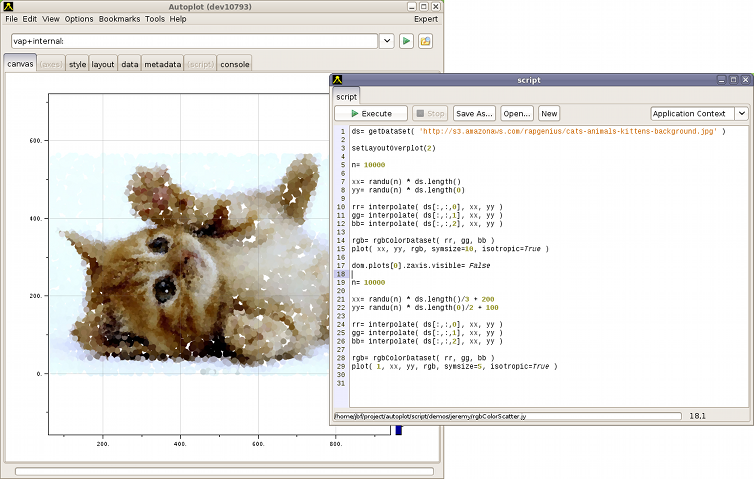Select the script tab in script window
754x479 pixels.
coord(346,97)
